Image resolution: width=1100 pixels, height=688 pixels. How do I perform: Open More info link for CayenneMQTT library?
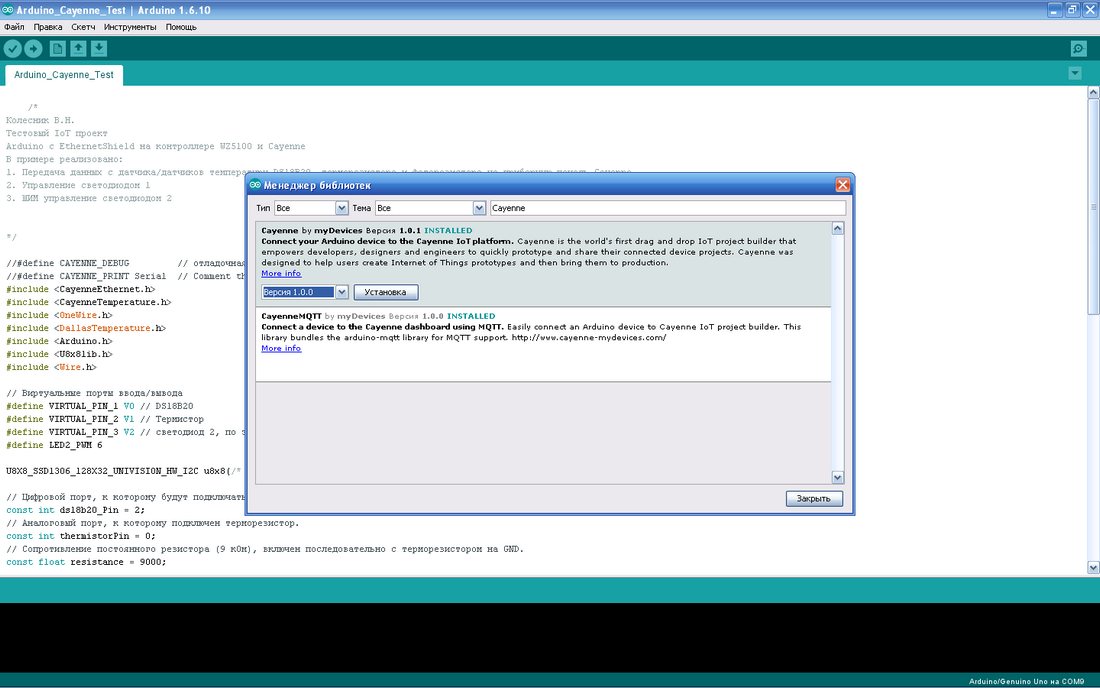click(281, 348)
